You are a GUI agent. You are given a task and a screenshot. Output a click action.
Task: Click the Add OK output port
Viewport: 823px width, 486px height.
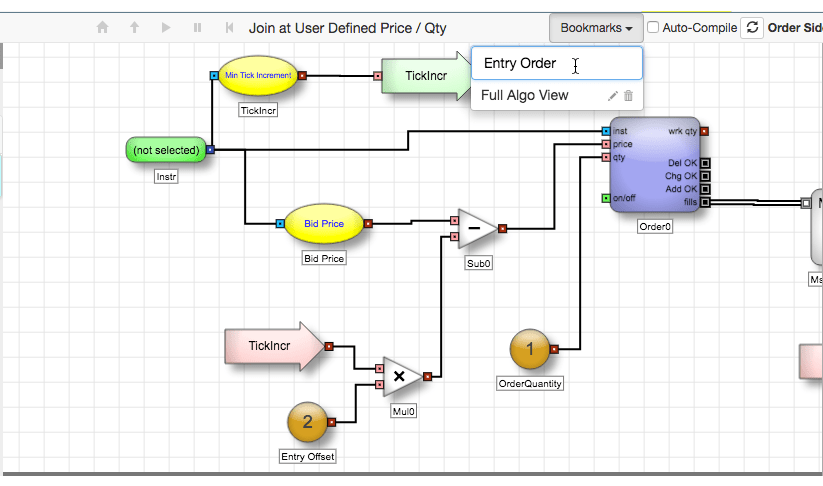[x=705, y=189]
